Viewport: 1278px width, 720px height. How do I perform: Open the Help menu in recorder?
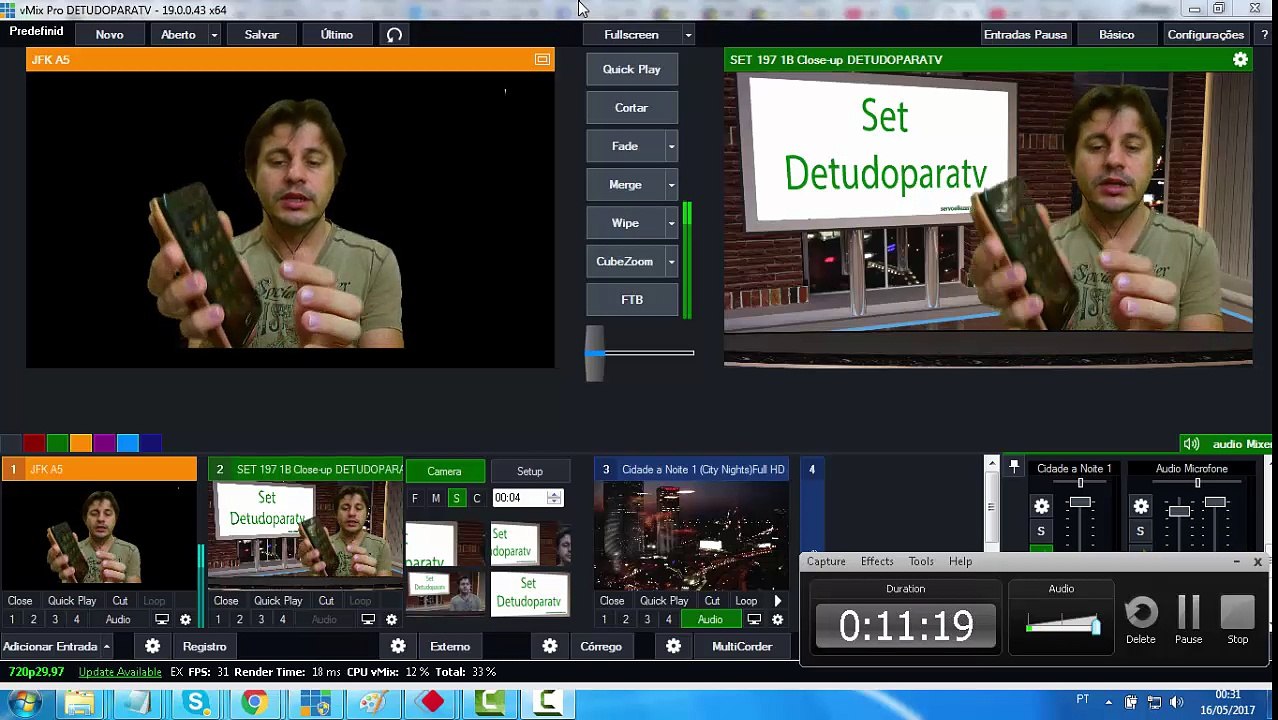(x=960, y=562)
